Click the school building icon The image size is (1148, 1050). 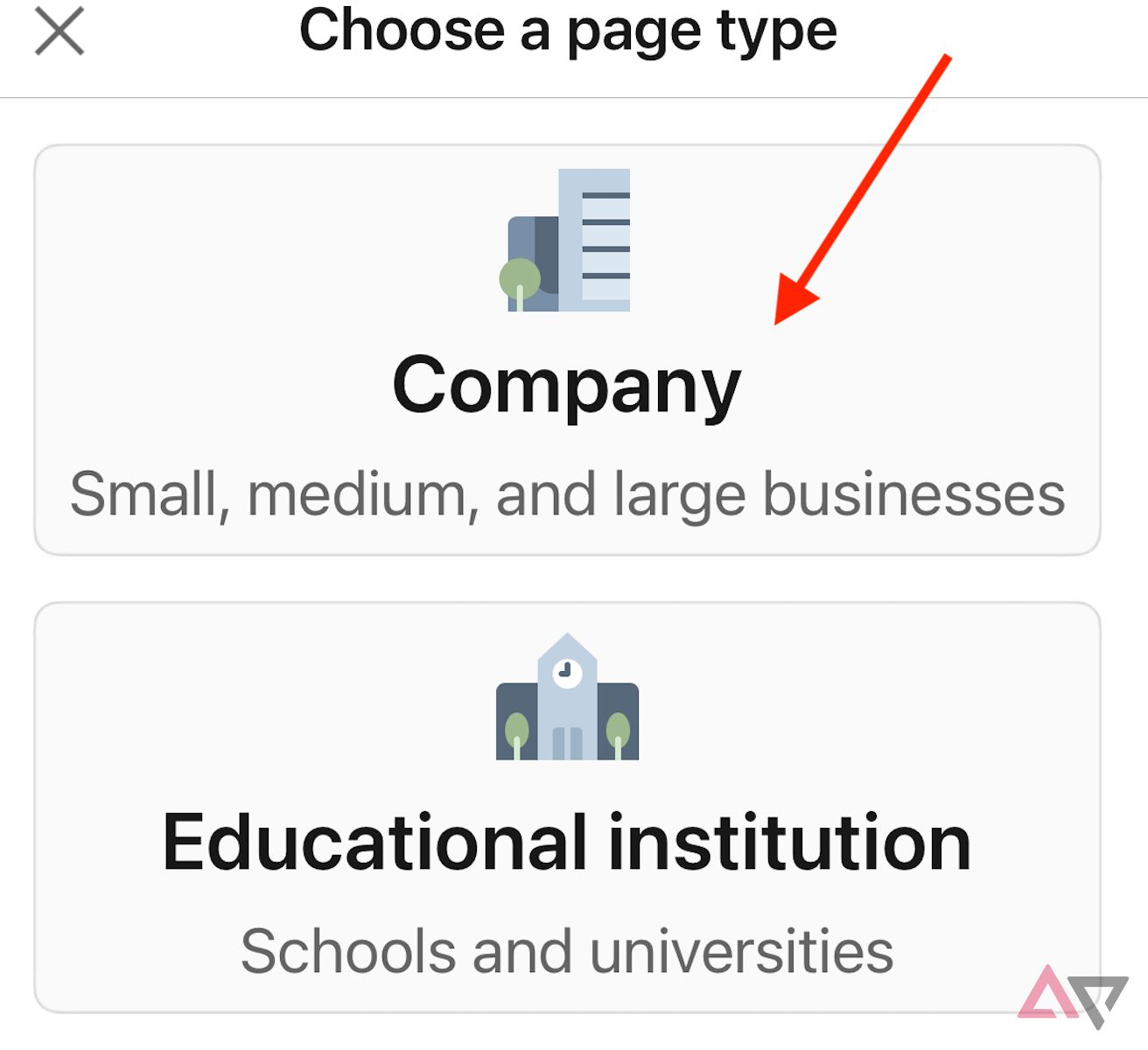point(567,696)
